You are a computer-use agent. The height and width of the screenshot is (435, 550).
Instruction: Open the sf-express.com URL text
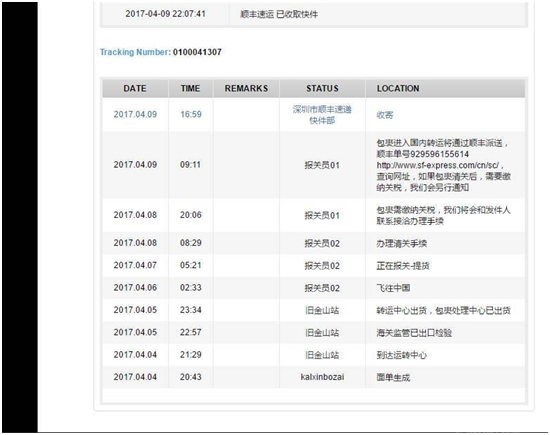click(x=437, y=165)
